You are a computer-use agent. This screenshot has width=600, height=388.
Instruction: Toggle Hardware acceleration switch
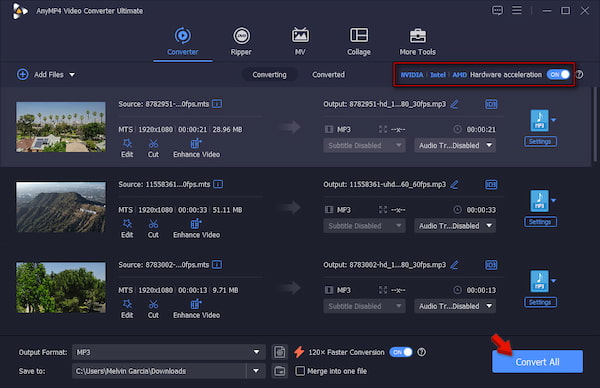click(558, 75)
